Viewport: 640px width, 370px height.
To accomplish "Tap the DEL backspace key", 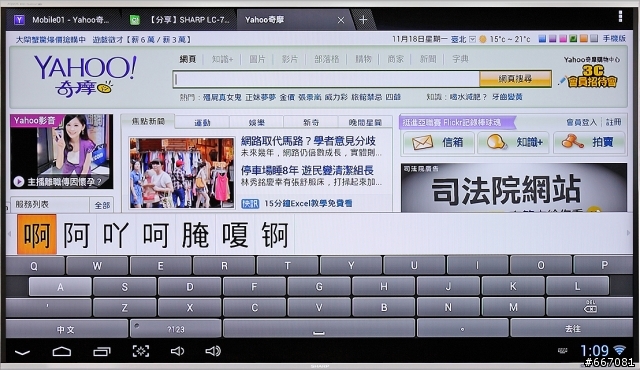I will 589,307.
